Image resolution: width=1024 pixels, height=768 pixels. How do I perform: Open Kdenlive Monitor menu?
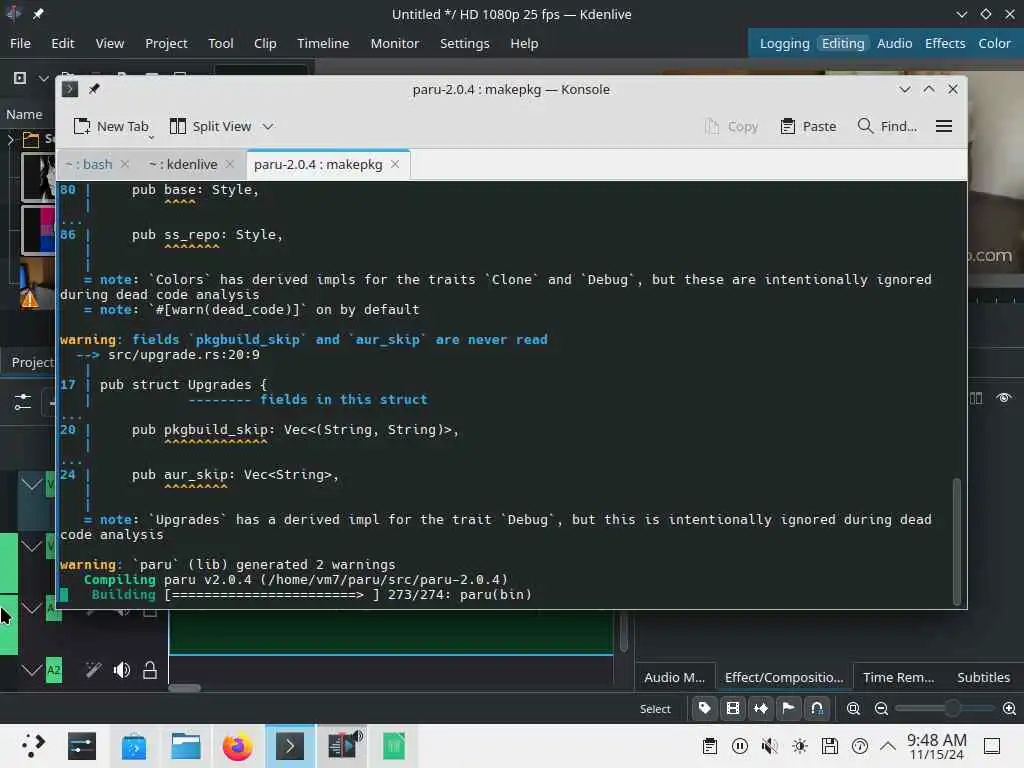[395, 43]
